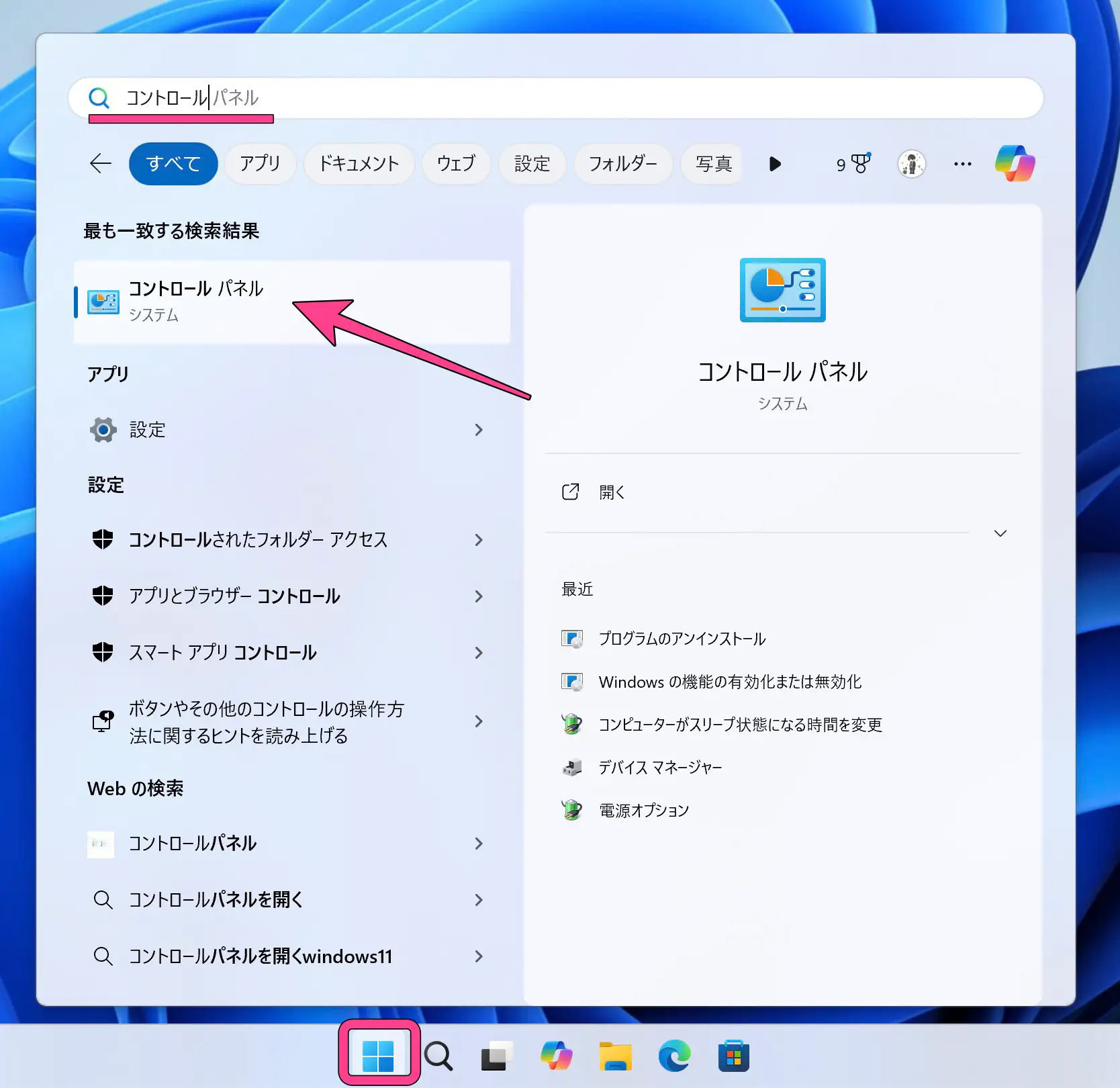
Task: Open Microsoft Edge from the taskbar
Action: (x=674, y=1056)
